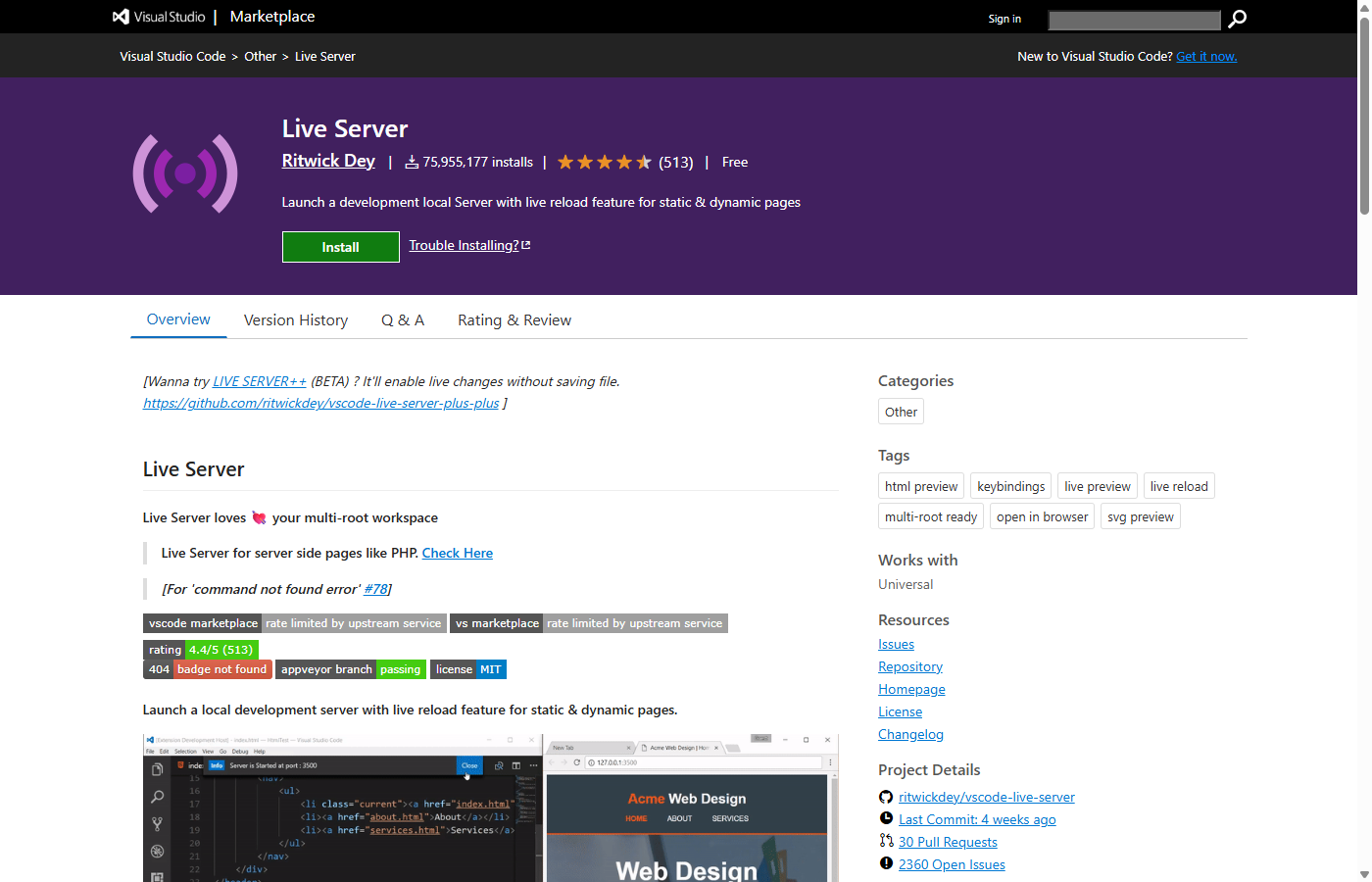
Task: Click the rating 4.4/5 (513) badge
Action: coord(201,650)
